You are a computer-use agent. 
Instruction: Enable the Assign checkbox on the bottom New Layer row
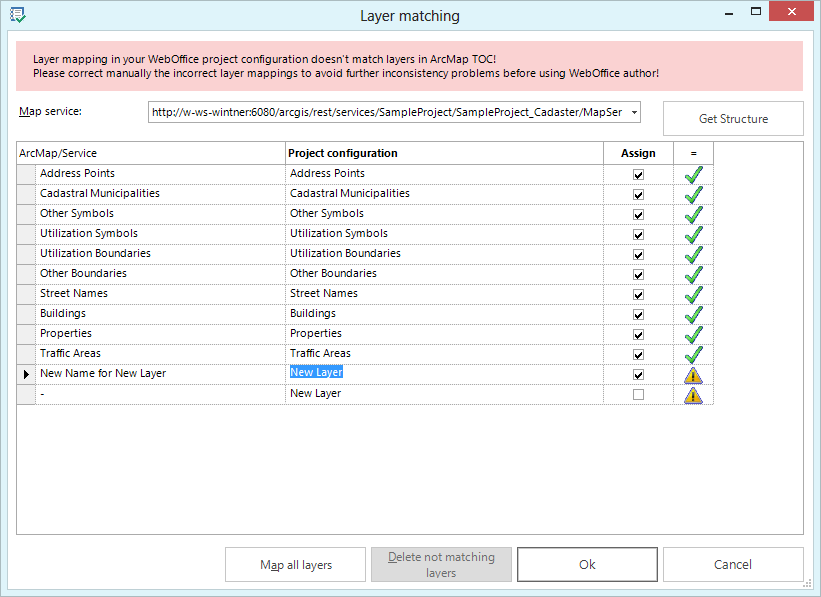coord(638,393)
